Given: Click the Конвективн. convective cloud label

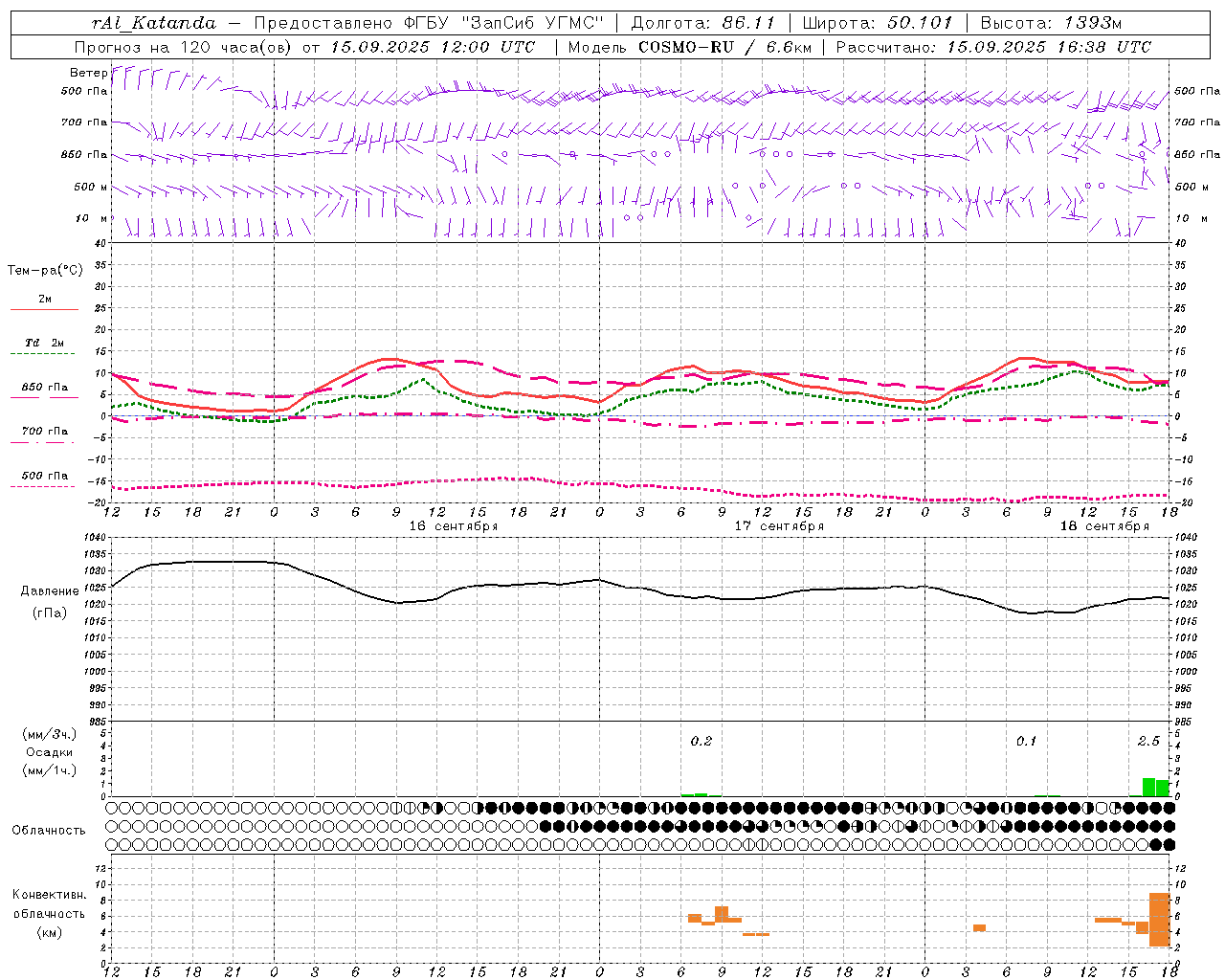Looking at the screenshot, I should click(49, 895).
